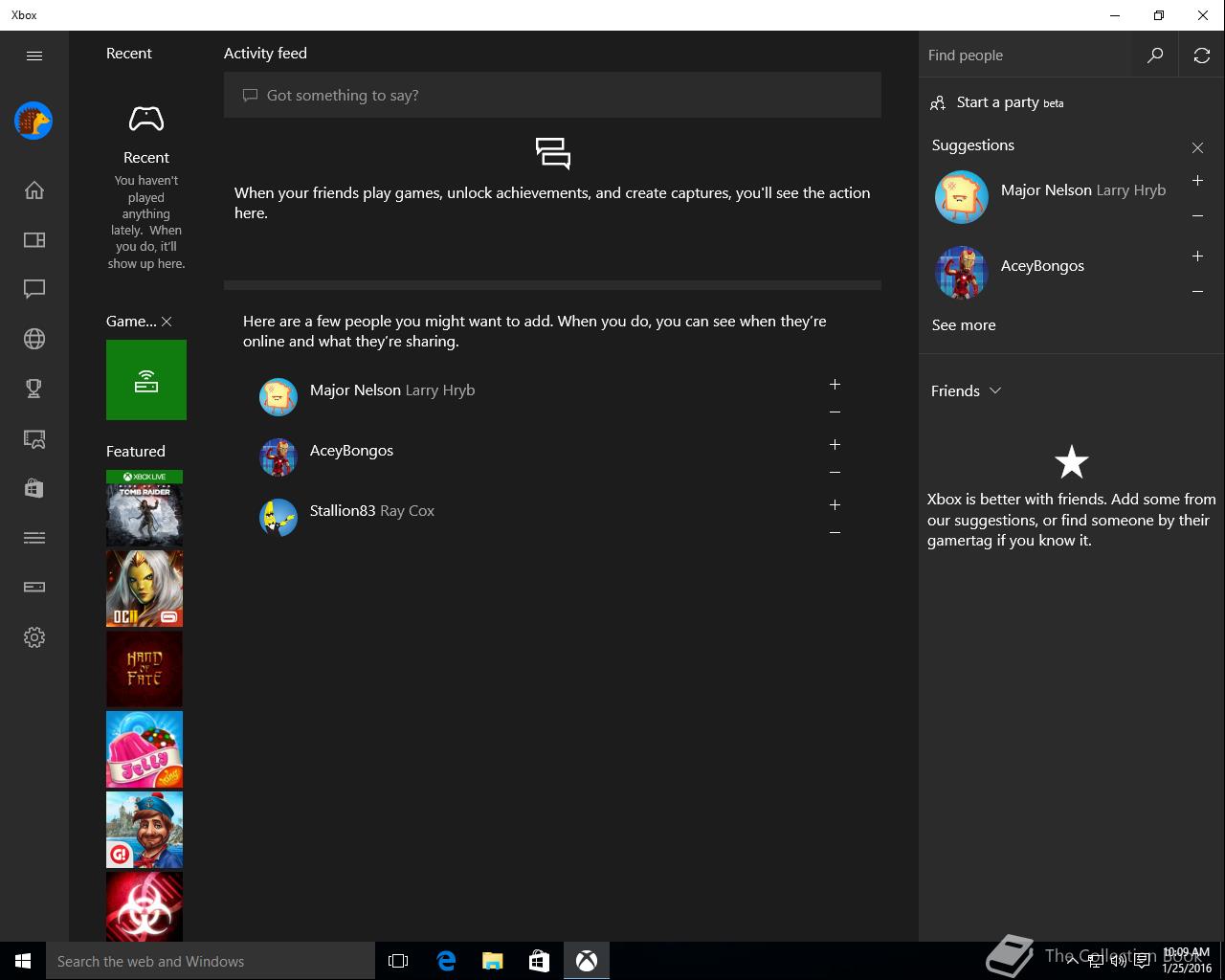Open AceyBongos avatar in Suggestions panel
The image size is (1225, 980).
pos(962,273)
